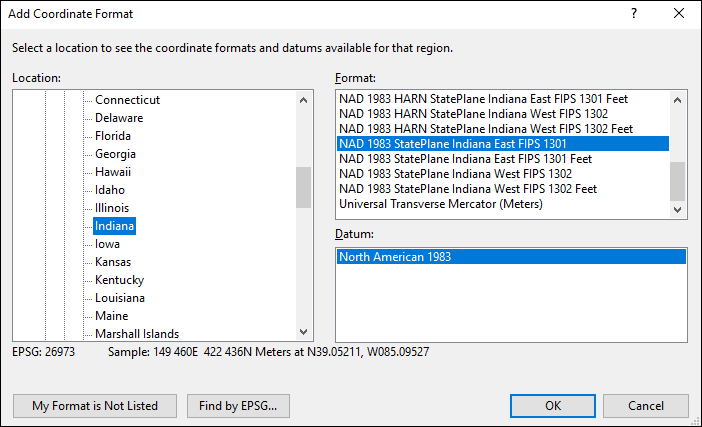Click Location list scroll down arrow
The height and width of the screenshot is (427, 702).
303,332
